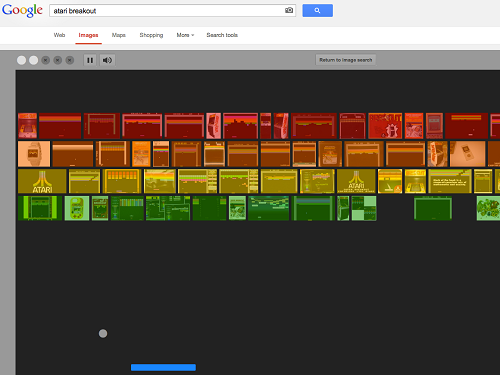
Task: Click the orange wristwatch brick thumbnail
Action: click(34, 154)
